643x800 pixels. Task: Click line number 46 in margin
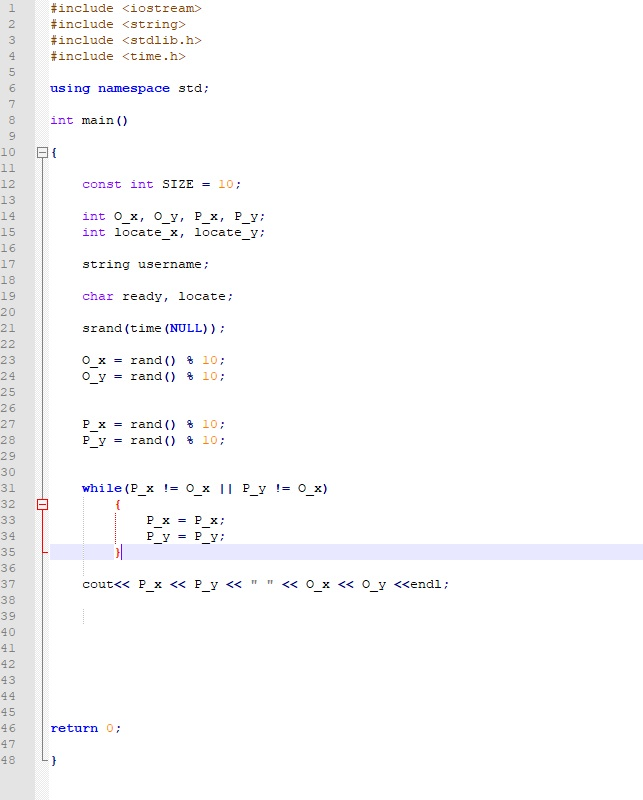[x=8, y=728]
